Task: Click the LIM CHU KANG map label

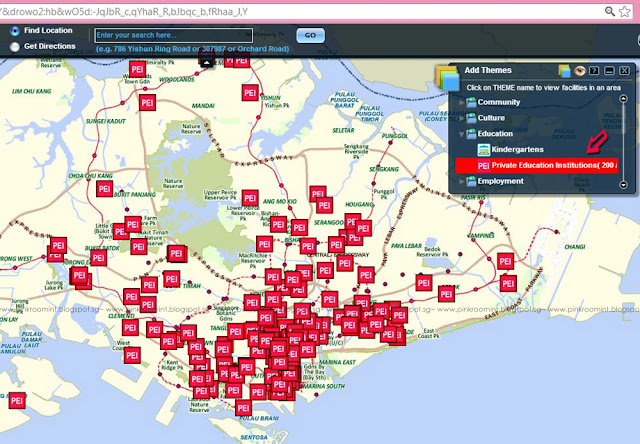Action: click(32, 91)
